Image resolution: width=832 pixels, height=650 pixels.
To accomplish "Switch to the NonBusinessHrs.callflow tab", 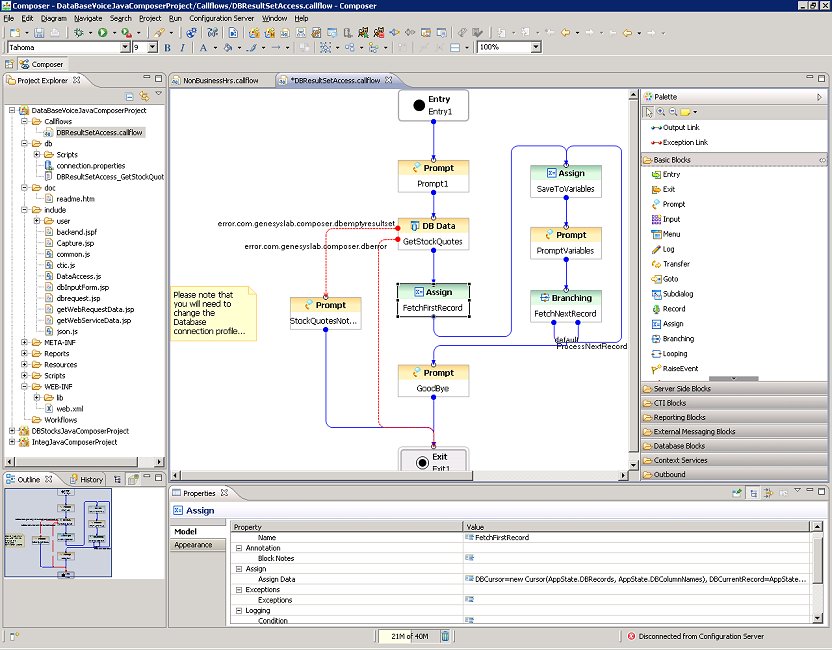I will (x=220, y=80).
